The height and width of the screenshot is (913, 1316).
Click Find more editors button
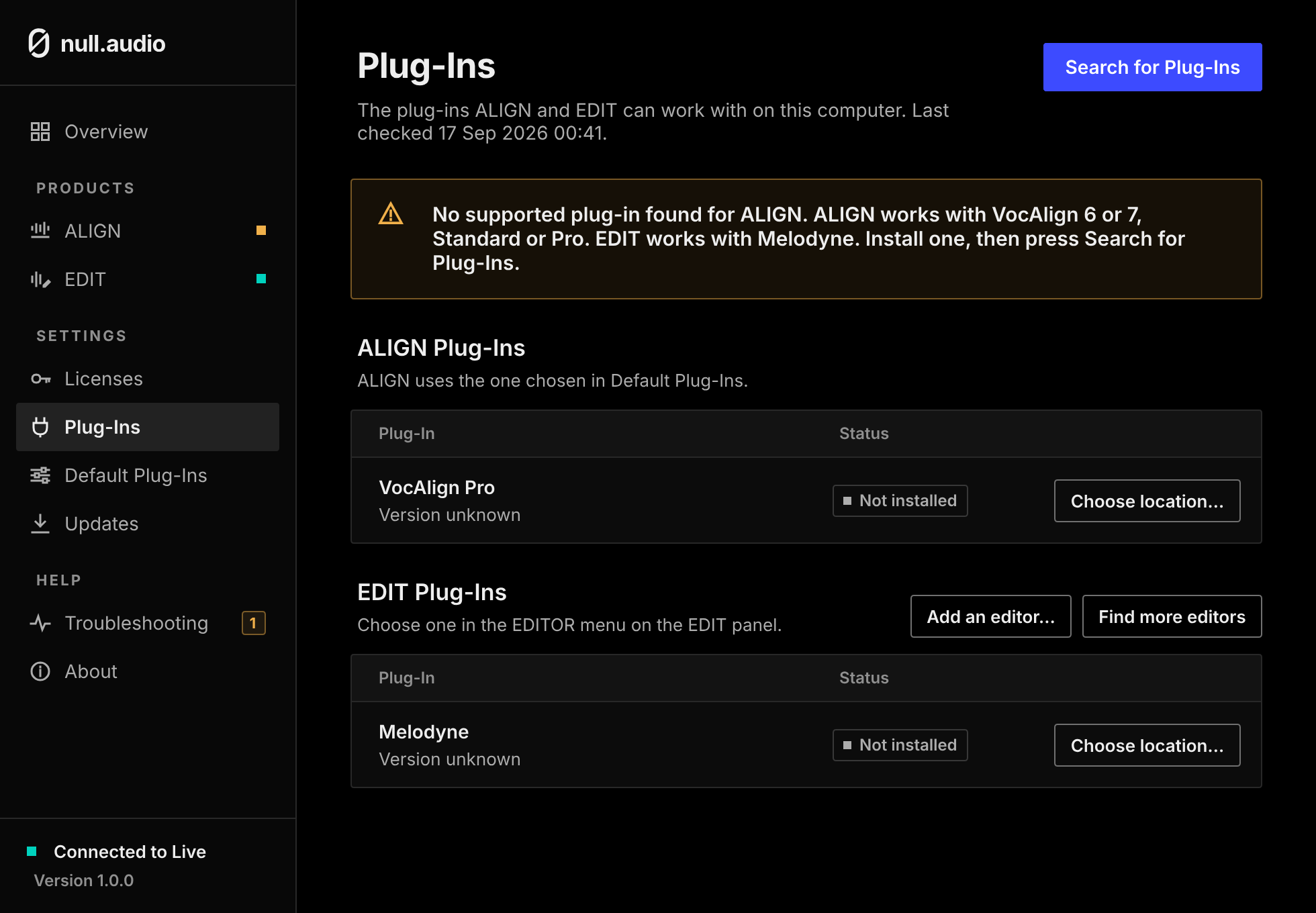(x=1172, y=616)
